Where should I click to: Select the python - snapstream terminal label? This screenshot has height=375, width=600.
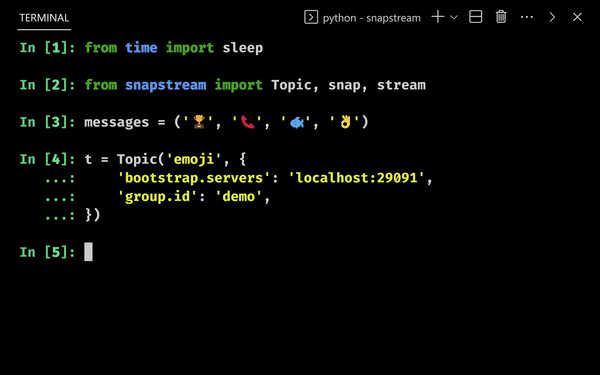(372, 18)
